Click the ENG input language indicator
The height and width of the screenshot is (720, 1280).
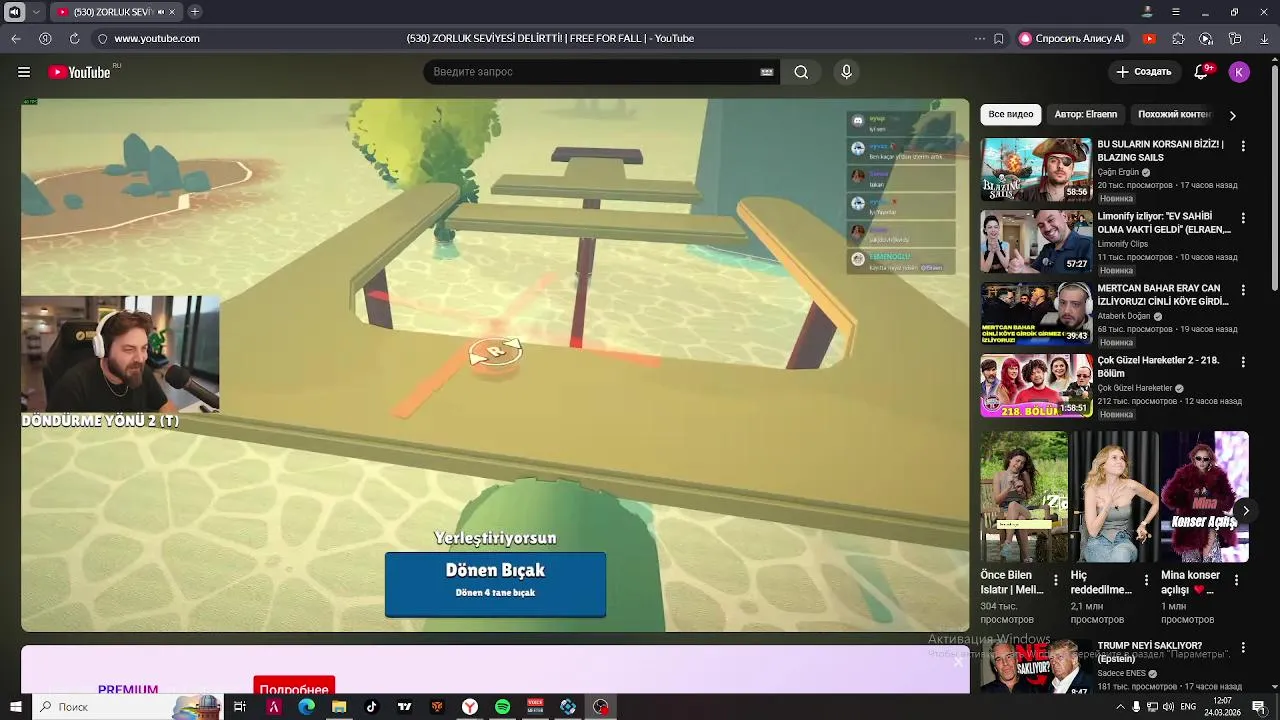(x=1188, y=707)
